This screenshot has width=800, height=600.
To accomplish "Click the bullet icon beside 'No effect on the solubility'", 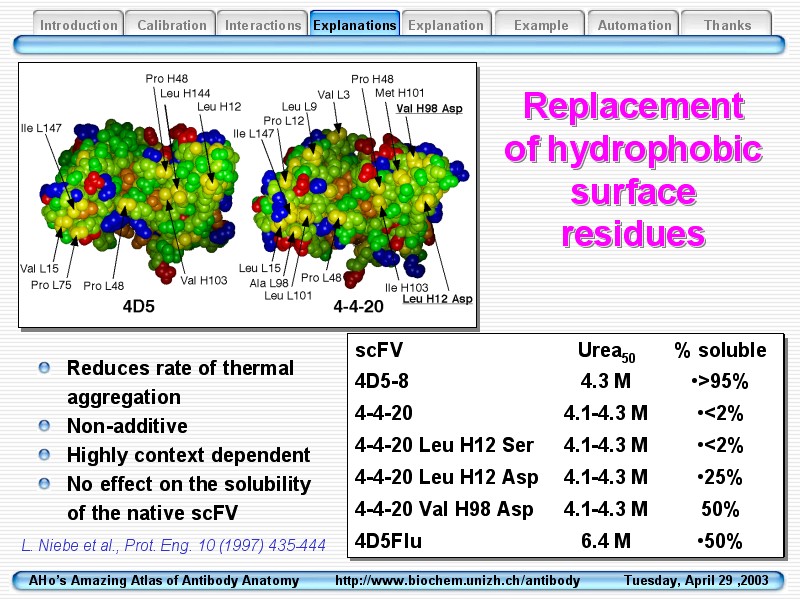I will (43, 484).
